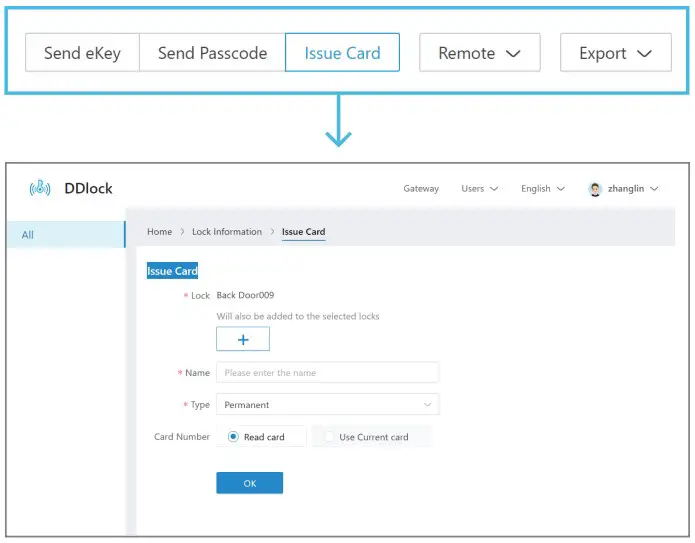695x543 pixels.
Task: Switch to Send eKey tab
Action: click(x=82, y=53)
